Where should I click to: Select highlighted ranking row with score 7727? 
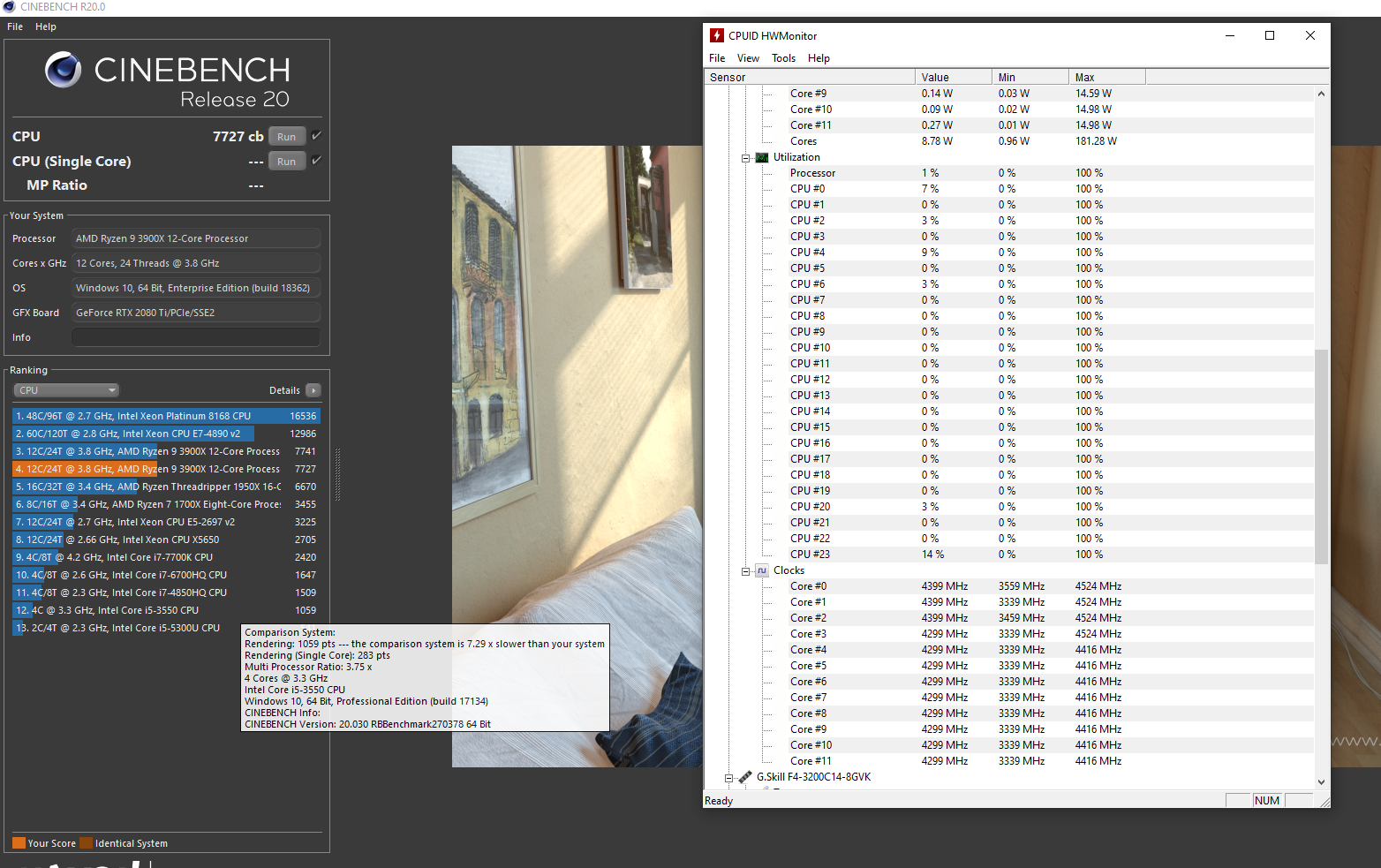point(166,469)
